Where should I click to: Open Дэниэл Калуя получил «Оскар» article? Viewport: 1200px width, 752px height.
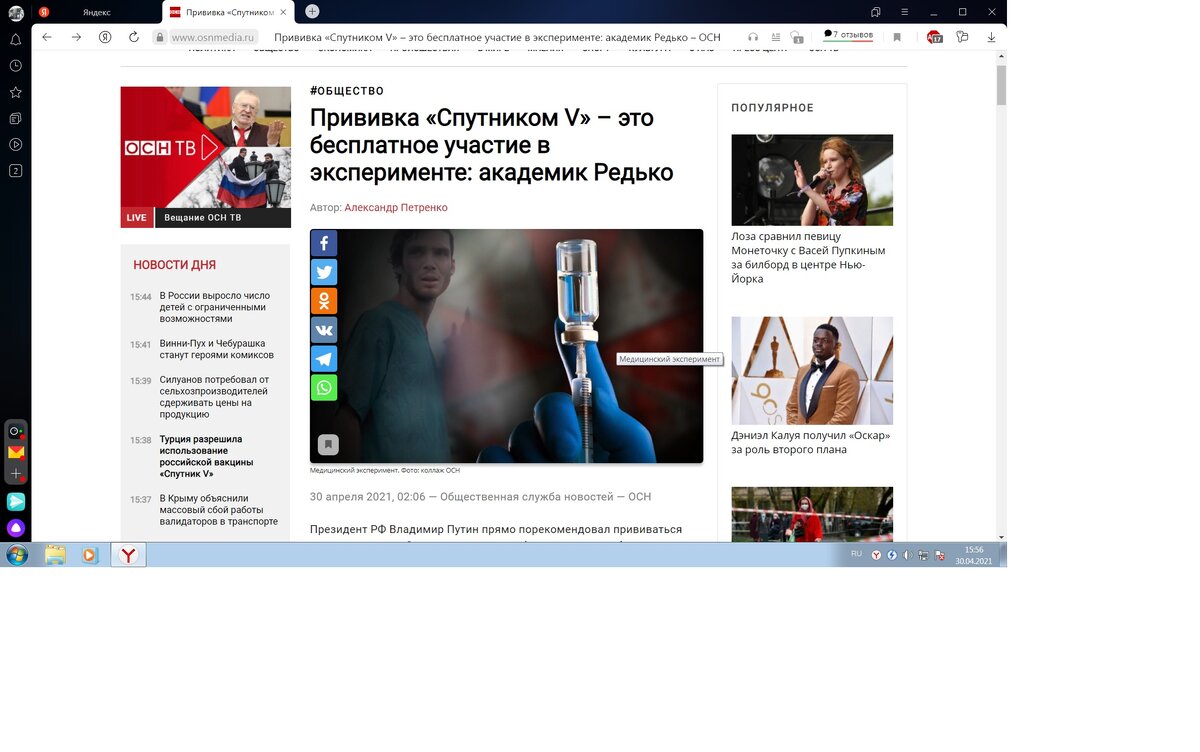pos(810,443)
